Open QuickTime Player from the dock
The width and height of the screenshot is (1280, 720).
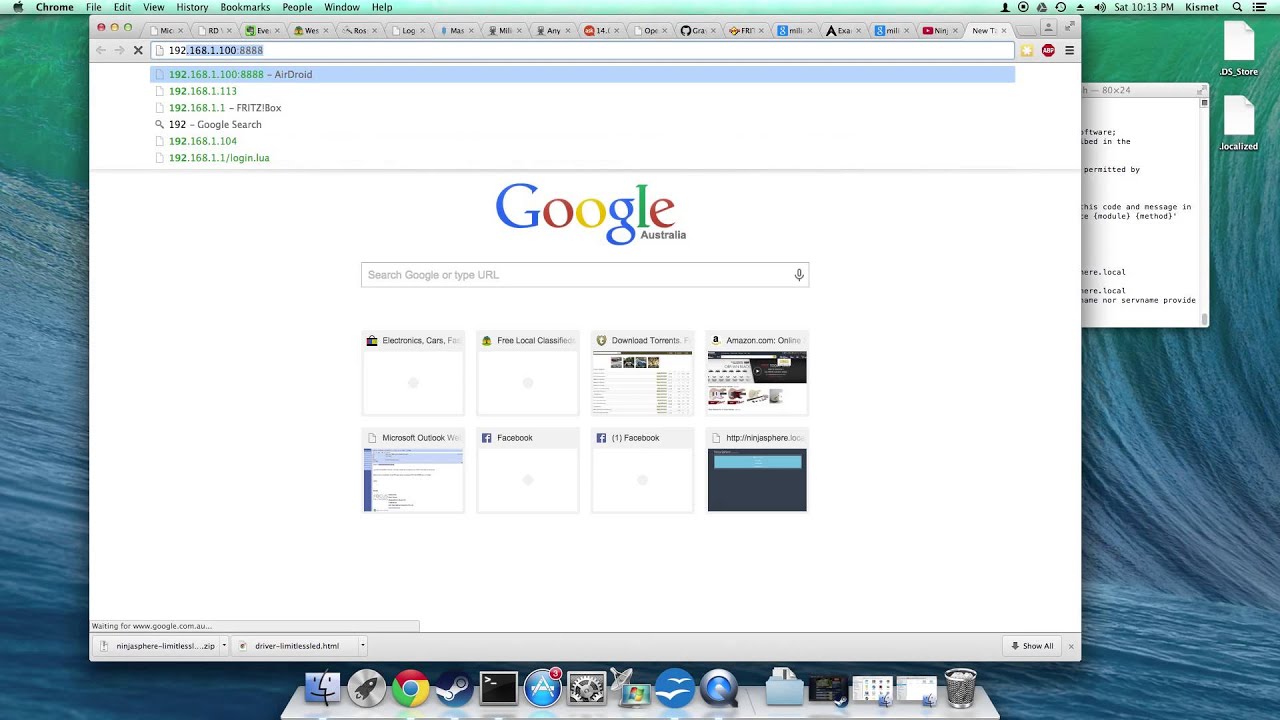click(719, 688)
